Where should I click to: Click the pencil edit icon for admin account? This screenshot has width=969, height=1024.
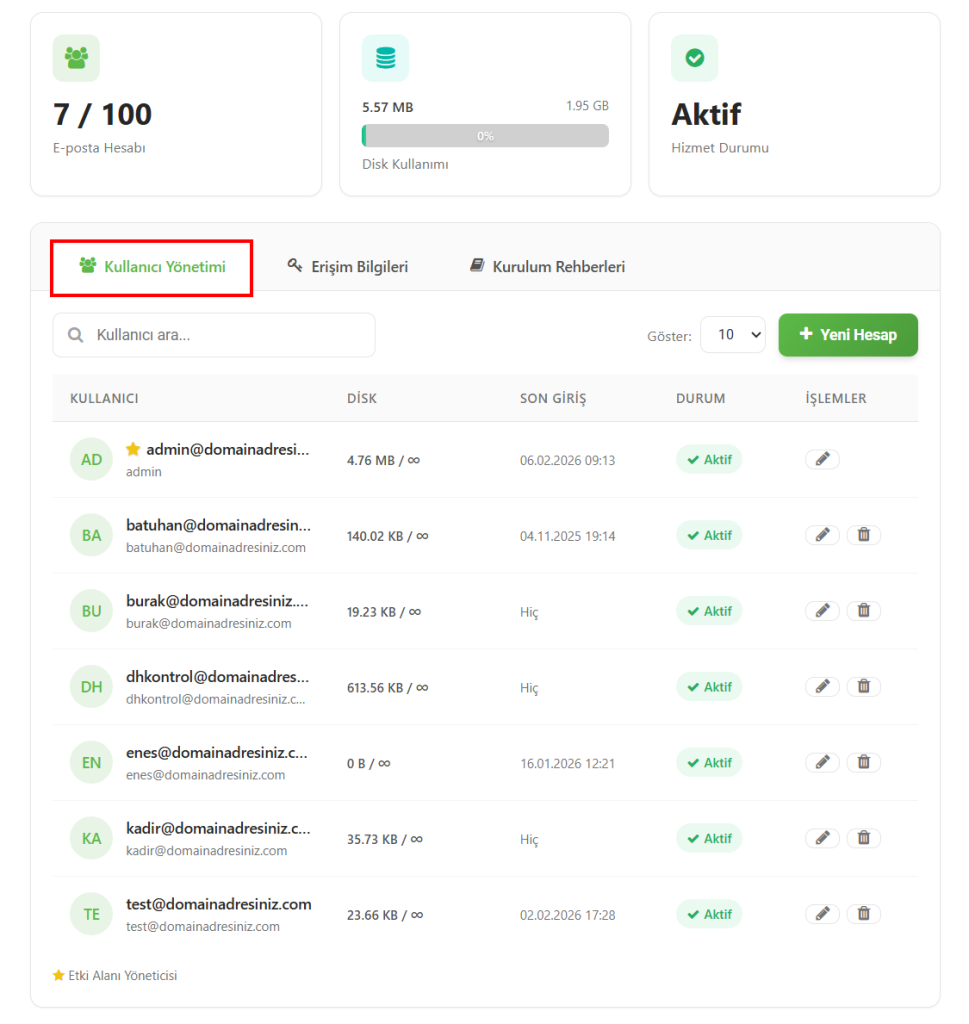[x=822, y=459]
